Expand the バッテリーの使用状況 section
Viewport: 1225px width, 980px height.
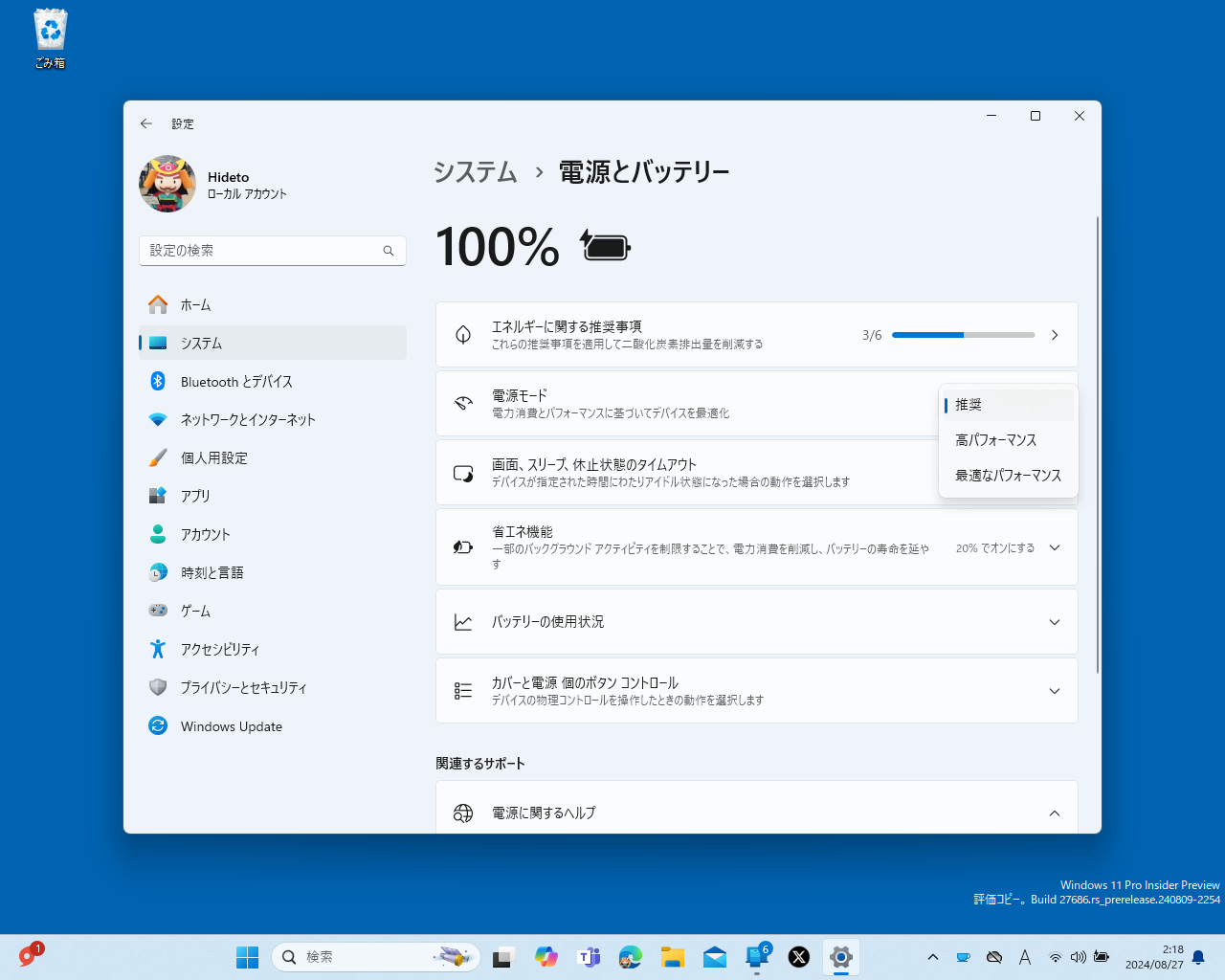1054,621
